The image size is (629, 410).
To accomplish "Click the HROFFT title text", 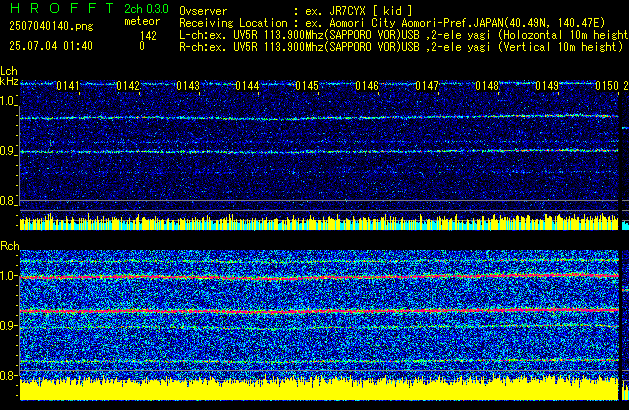I will (62, 8).
